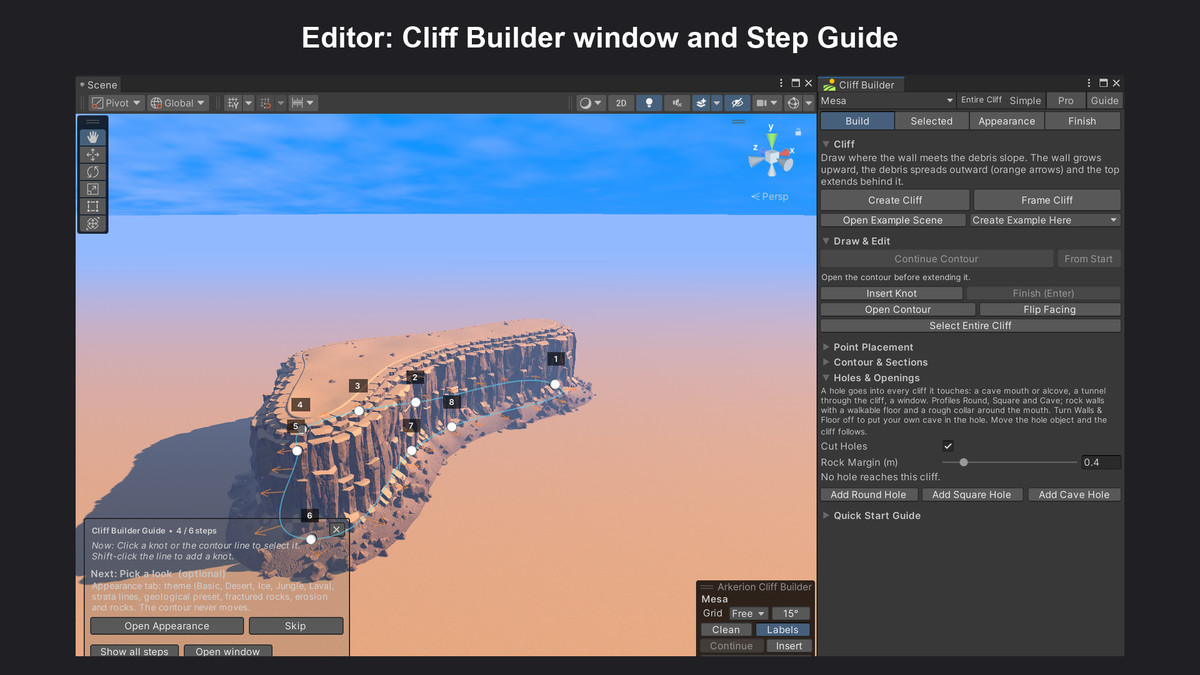
Task: Click the 15° angle field in overlay
Action: point(790,614)
